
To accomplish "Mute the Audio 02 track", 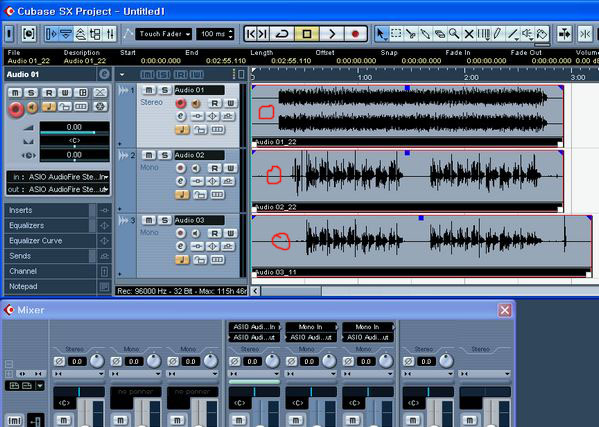I will [x=149, y=155].
